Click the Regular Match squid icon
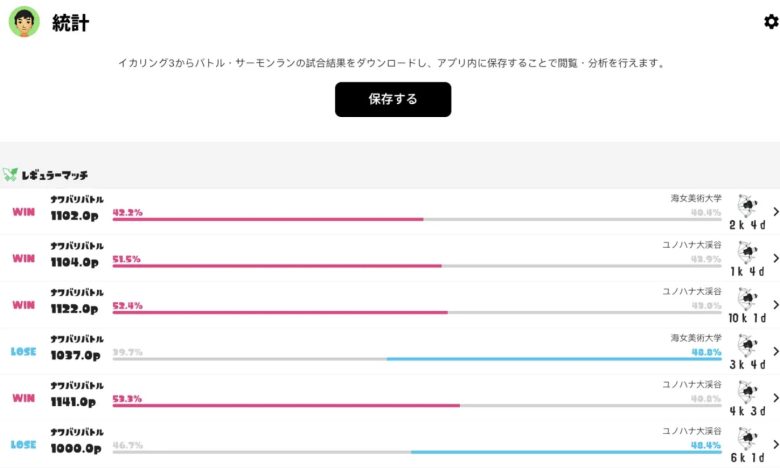Screen dimensions: 780x468 coord(11,174)
